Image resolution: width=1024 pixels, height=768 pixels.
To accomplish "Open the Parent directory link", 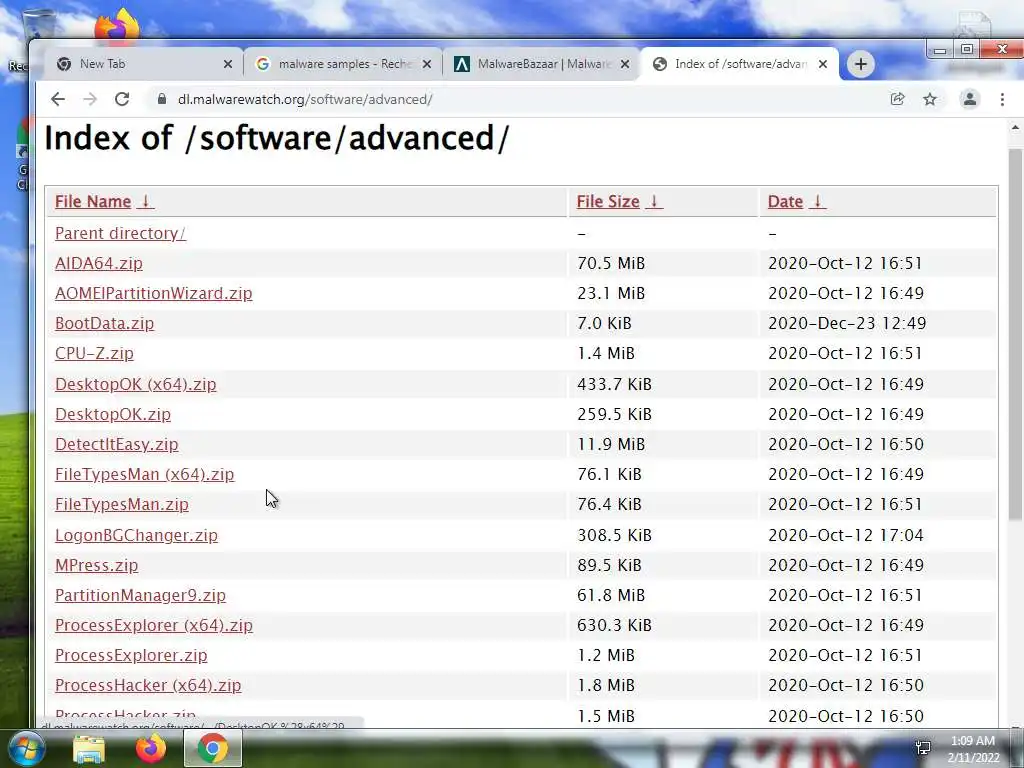I will click(120, 233).
